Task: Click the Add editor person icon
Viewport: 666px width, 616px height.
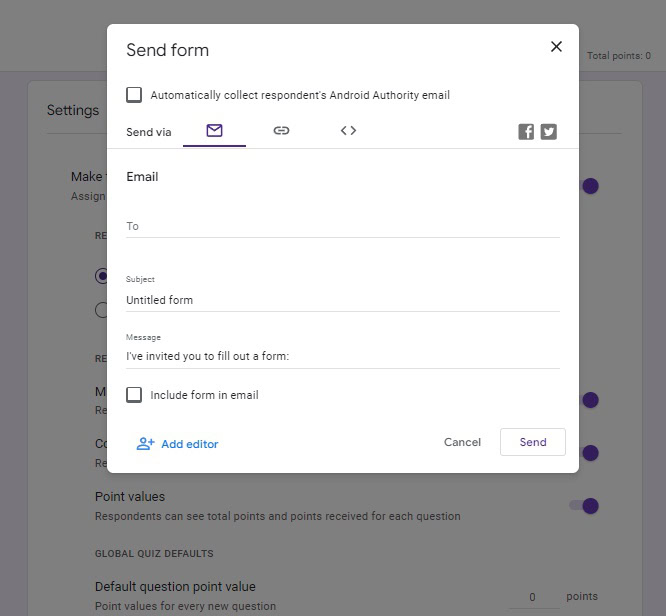Action: pos(145,444)
